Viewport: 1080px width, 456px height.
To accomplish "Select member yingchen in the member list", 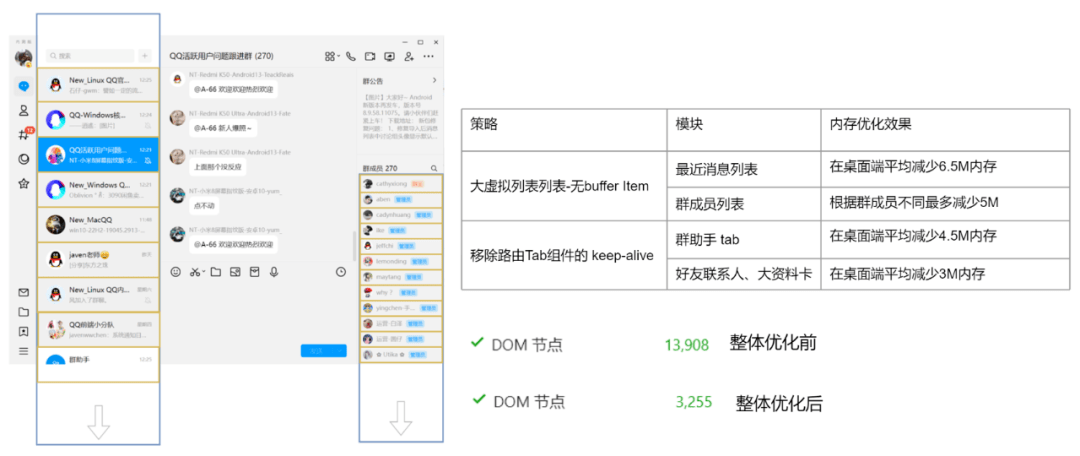I will pos(401,308).
